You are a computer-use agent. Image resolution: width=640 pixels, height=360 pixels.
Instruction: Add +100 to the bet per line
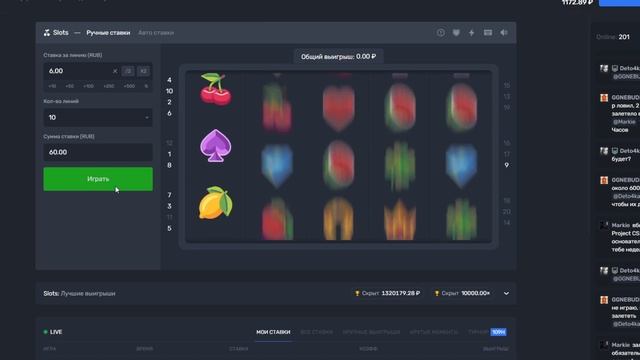click(89, 86)
